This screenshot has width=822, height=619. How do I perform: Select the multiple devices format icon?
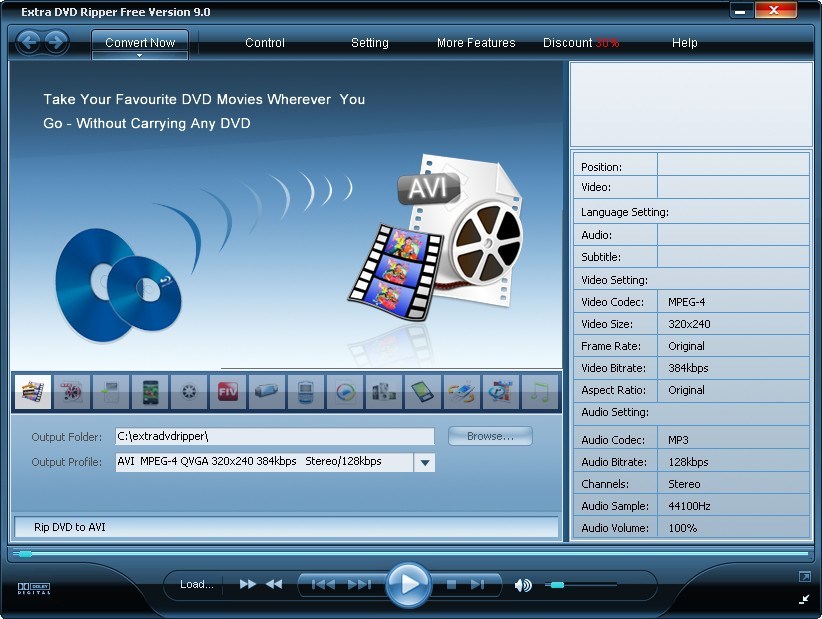pyautogui.click(x=384, y=392)
